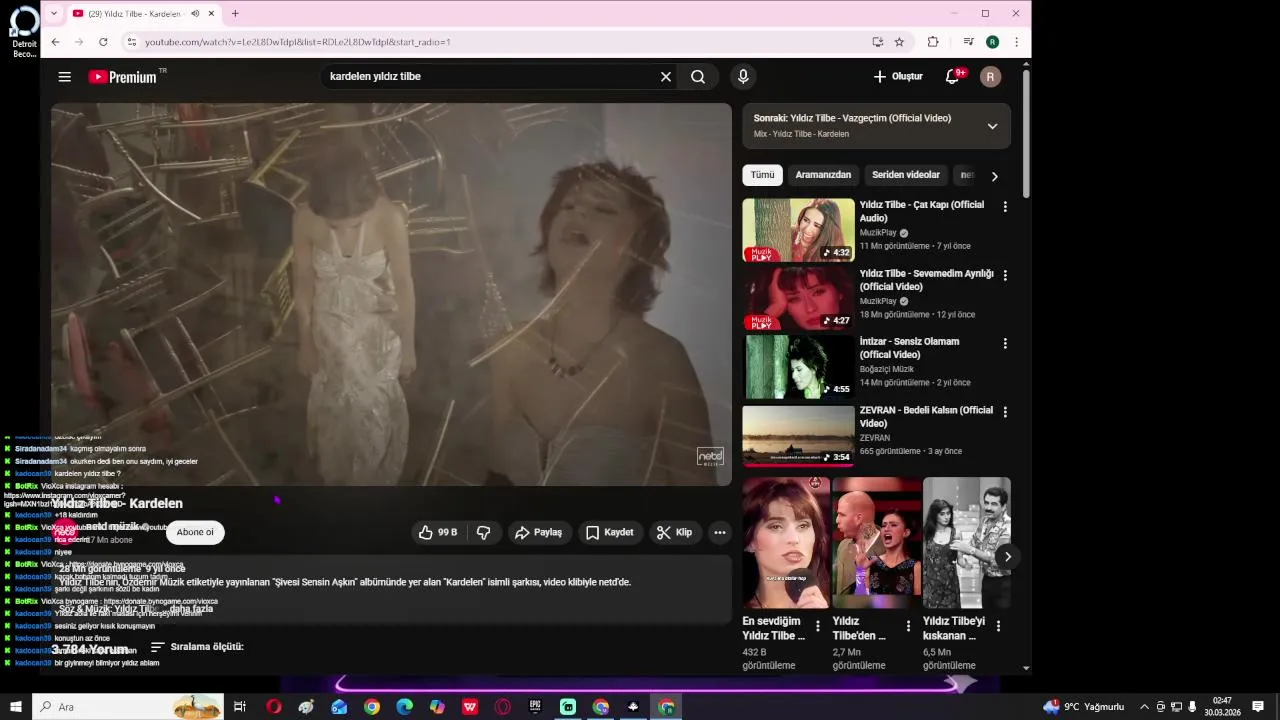
Task: Open Epic Games launcher in taskbar
Action: [x=535, y=707]
